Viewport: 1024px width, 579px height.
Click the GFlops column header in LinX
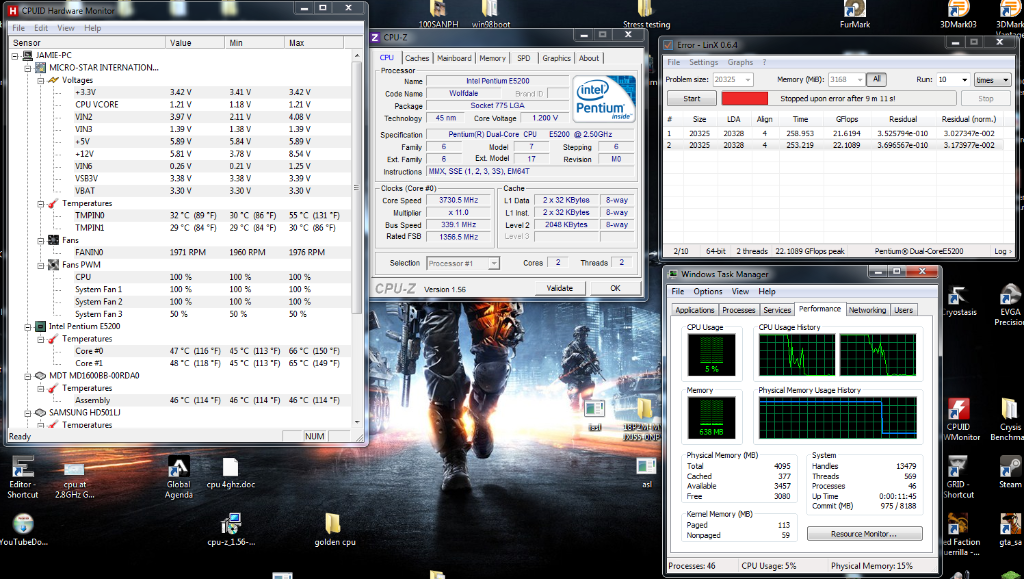coord(846,119)
